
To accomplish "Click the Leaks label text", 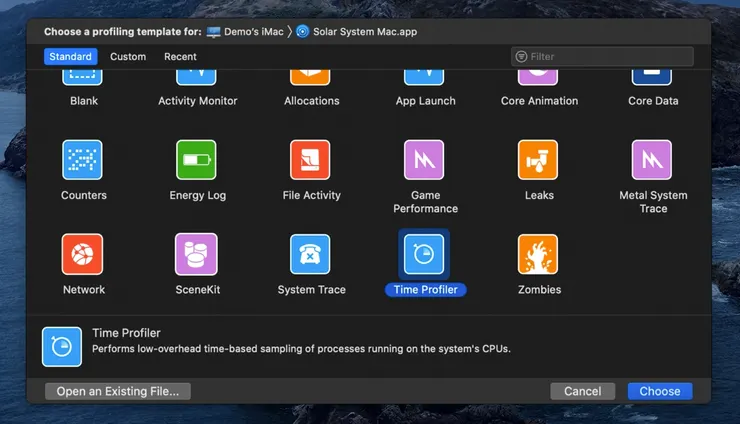I will click(539, 195).
